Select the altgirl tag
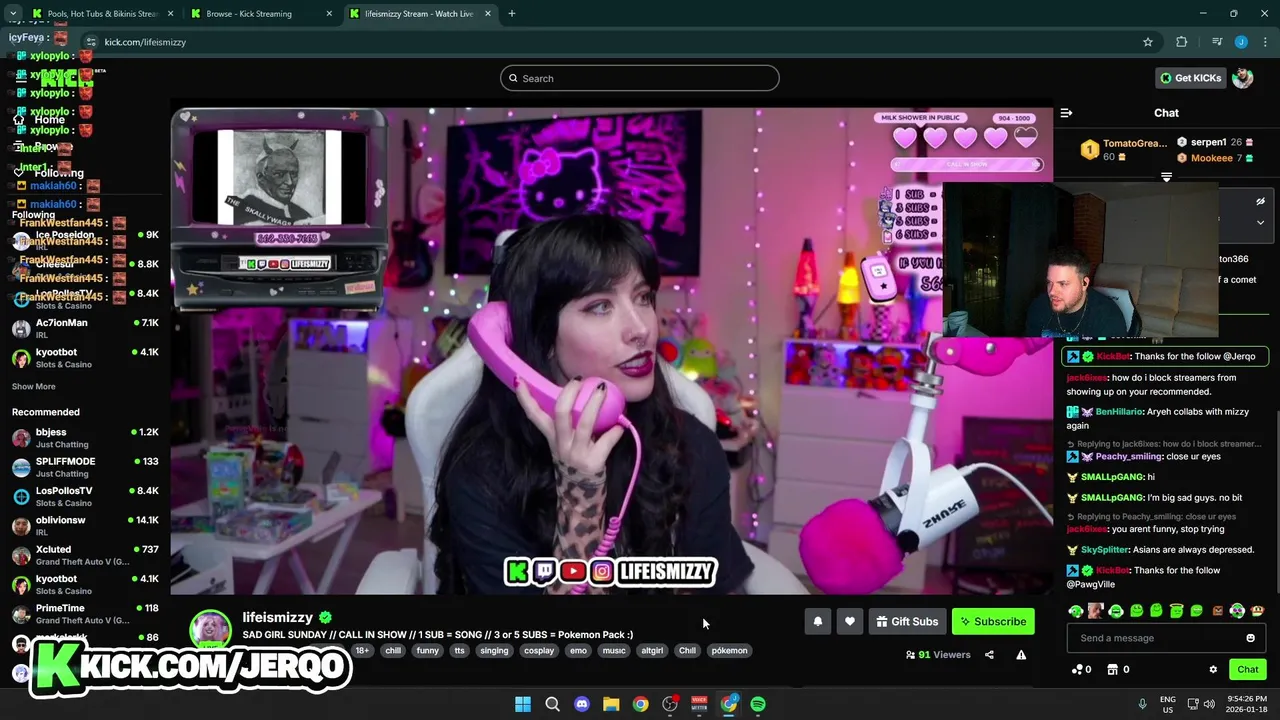Image resolution: width=1280 pixels, height=720 pixels. pyautogui.click(x=652, y=651)
